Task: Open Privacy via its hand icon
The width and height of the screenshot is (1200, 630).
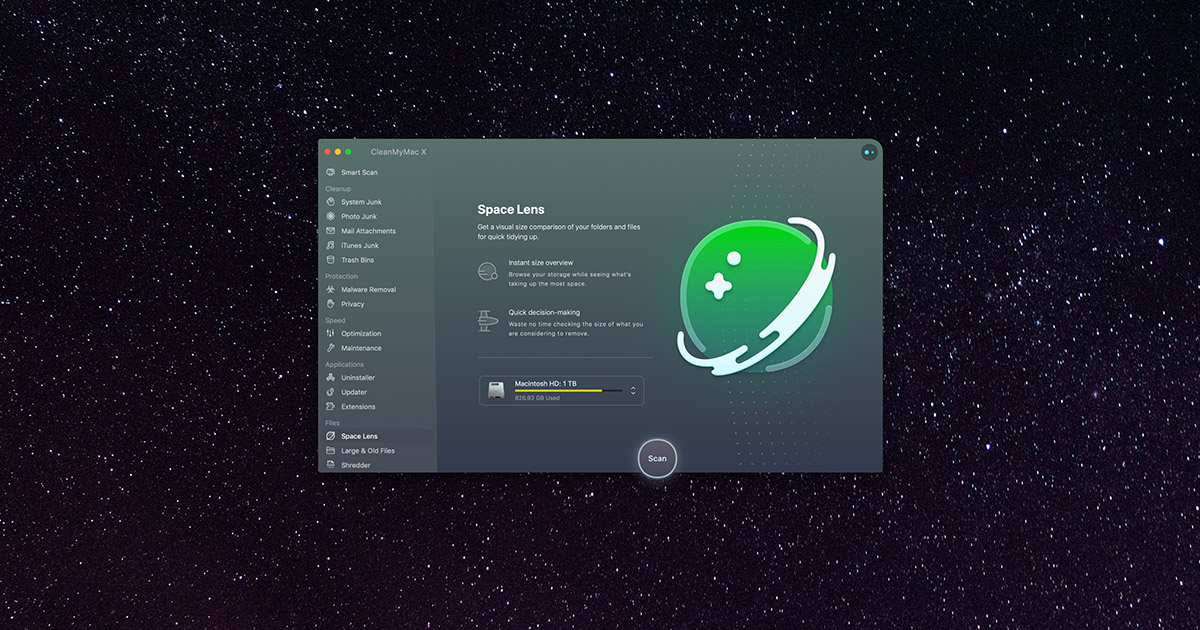Action: pyautogui.click(x=330, y=304)
